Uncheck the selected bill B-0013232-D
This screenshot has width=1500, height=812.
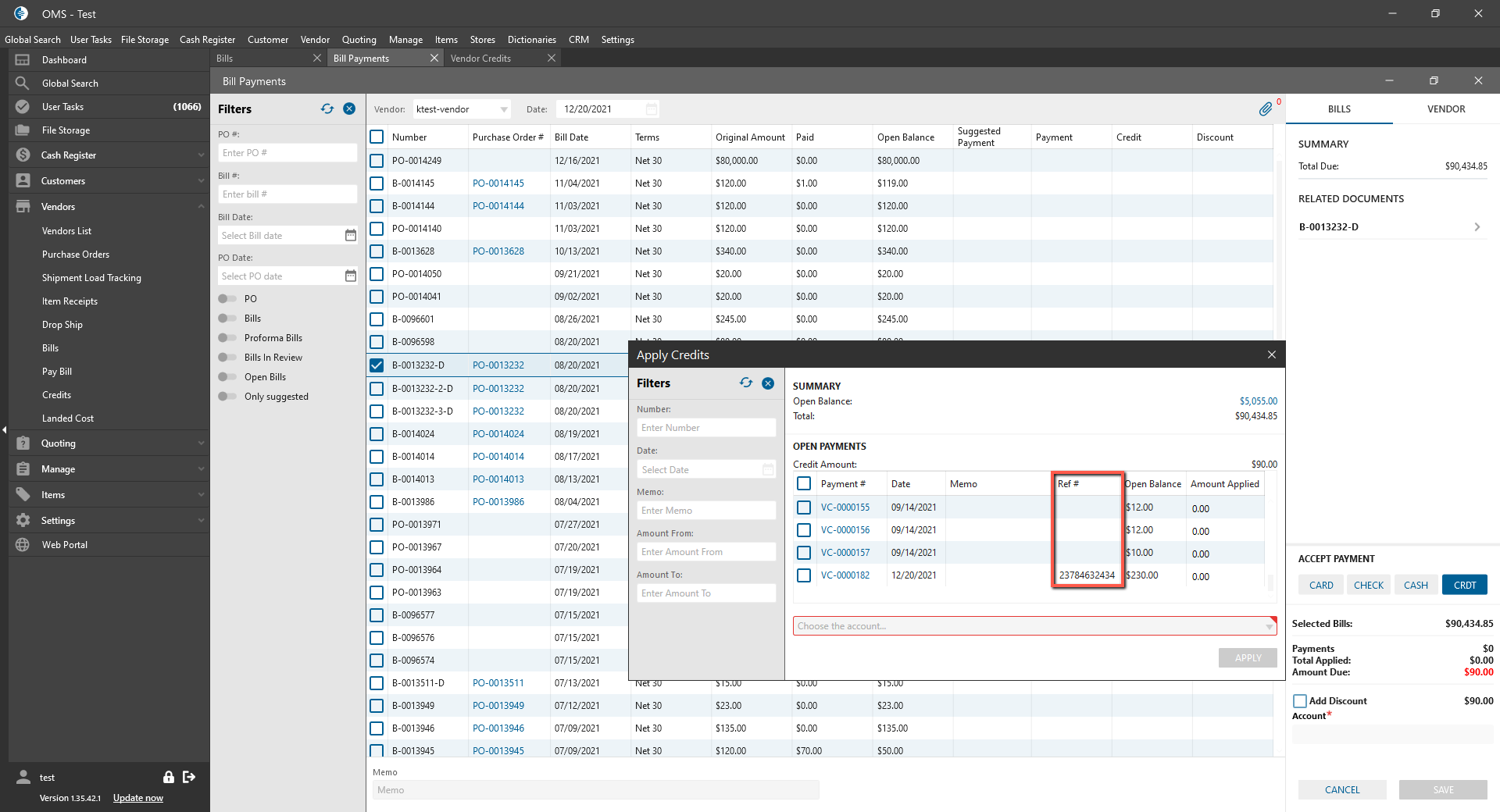tap(377, 365)
